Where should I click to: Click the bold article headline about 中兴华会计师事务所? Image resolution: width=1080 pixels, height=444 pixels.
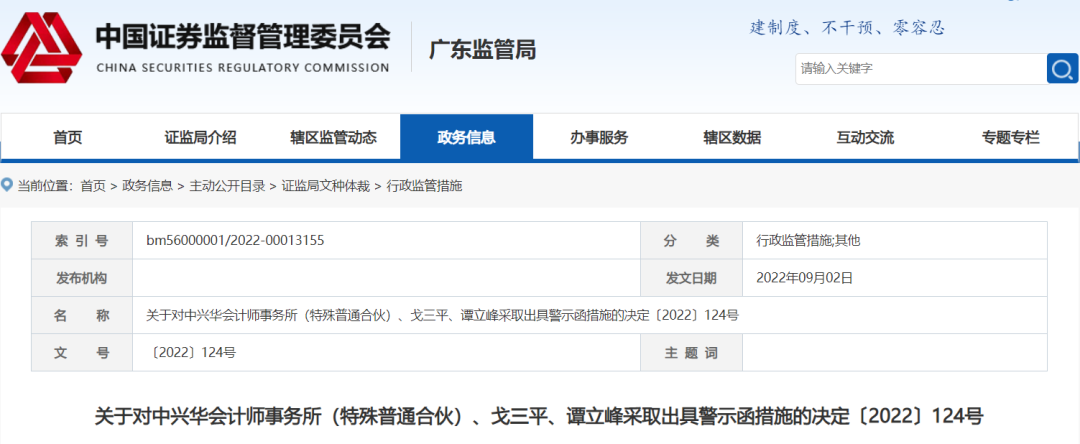click(x=539, y=416)
